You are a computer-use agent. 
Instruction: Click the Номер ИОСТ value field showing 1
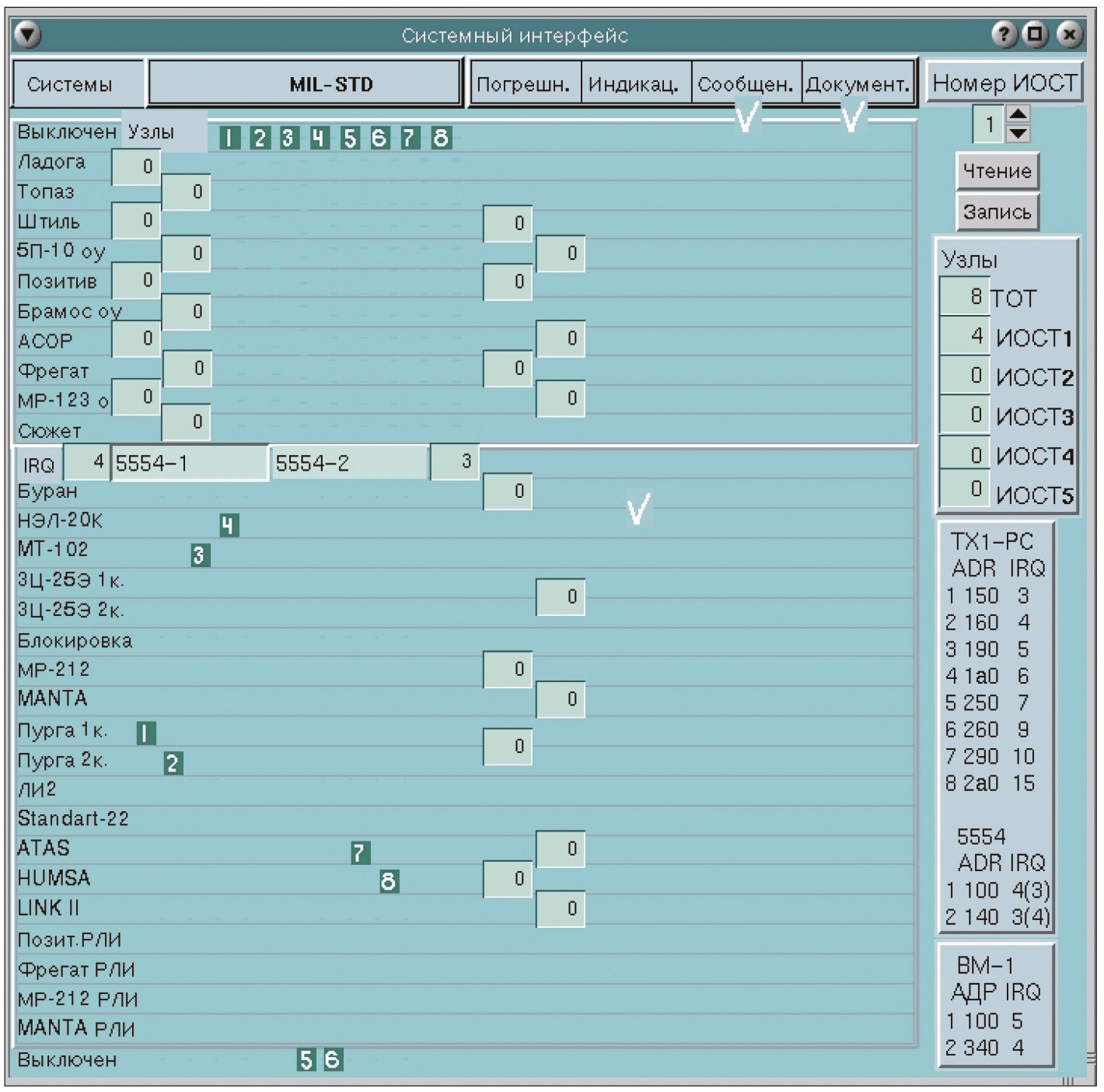pos(989,124)
